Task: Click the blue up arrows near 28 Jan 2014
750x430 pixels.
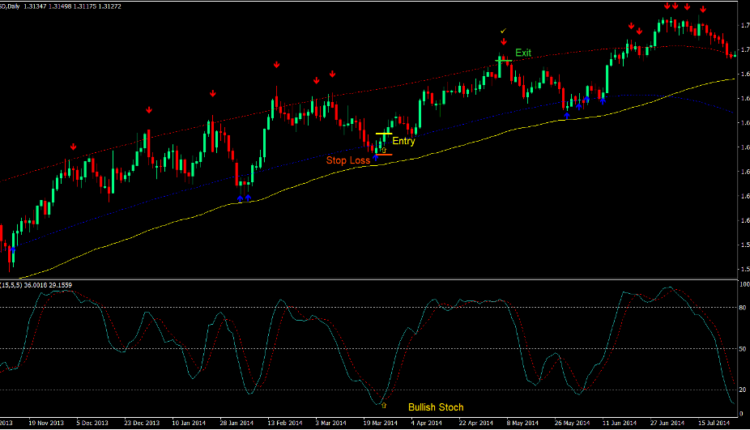Action: [244, 198]
